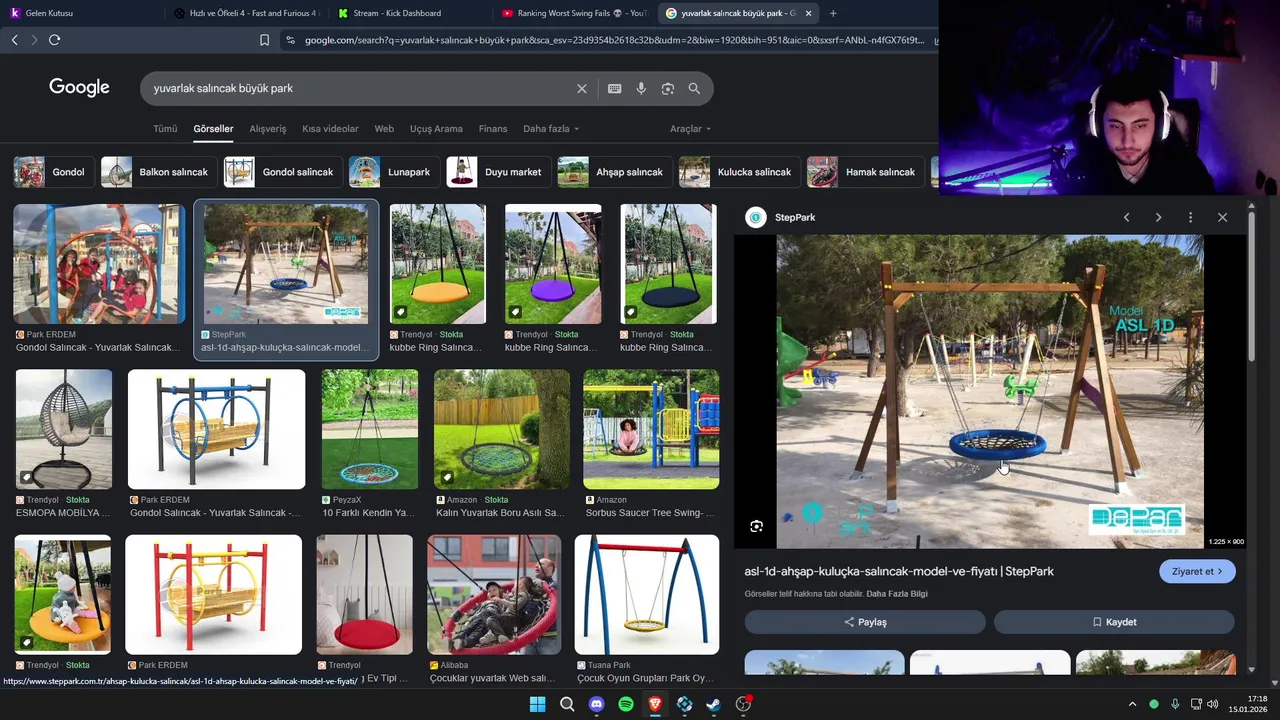This screenshot has height=720, width=1280.
Task: Bookmark this page in address bar
Action: pyautogui.click(x=264, y=40)
